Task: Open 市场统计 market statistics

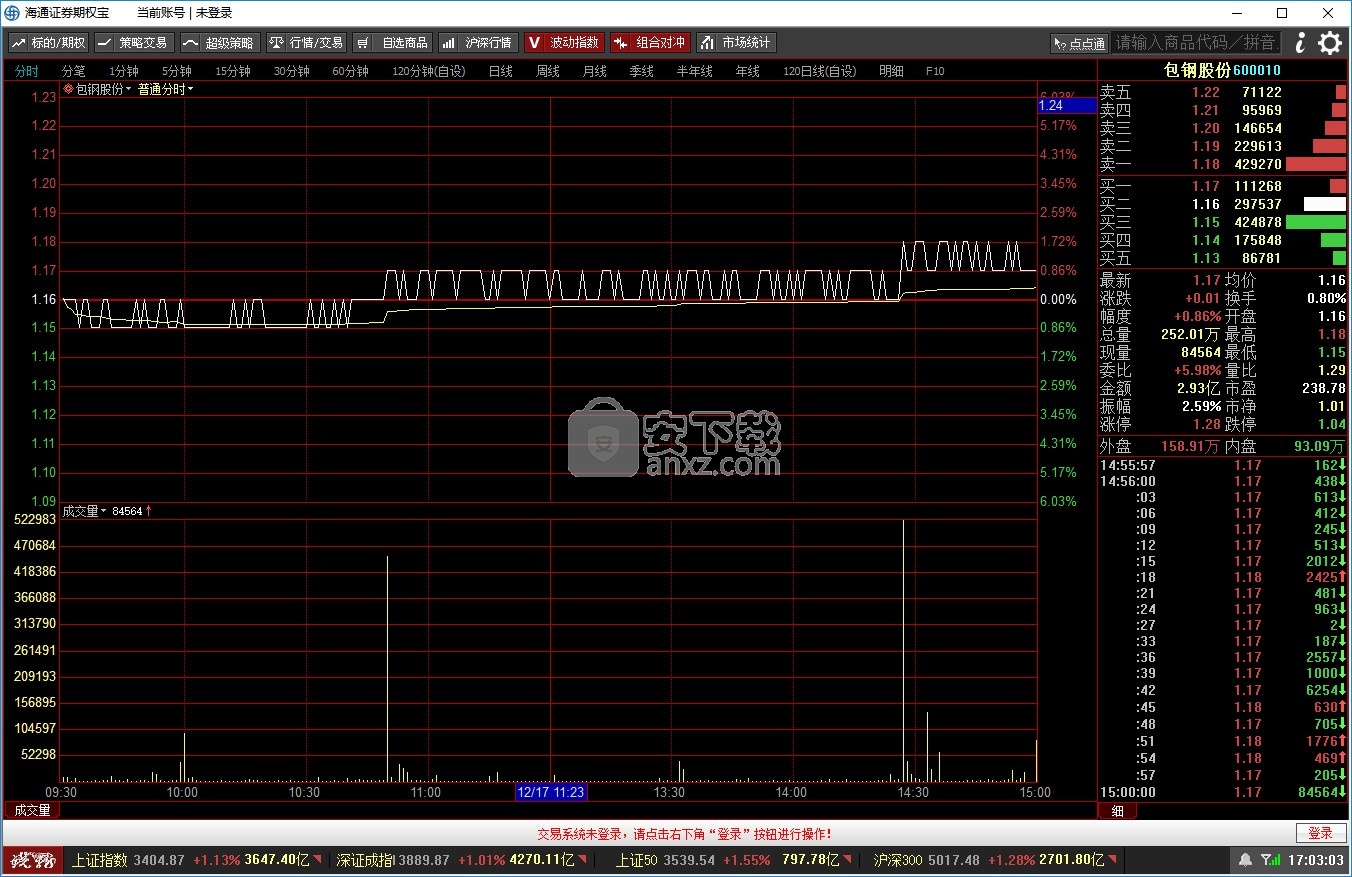Action: pos(736,43)
